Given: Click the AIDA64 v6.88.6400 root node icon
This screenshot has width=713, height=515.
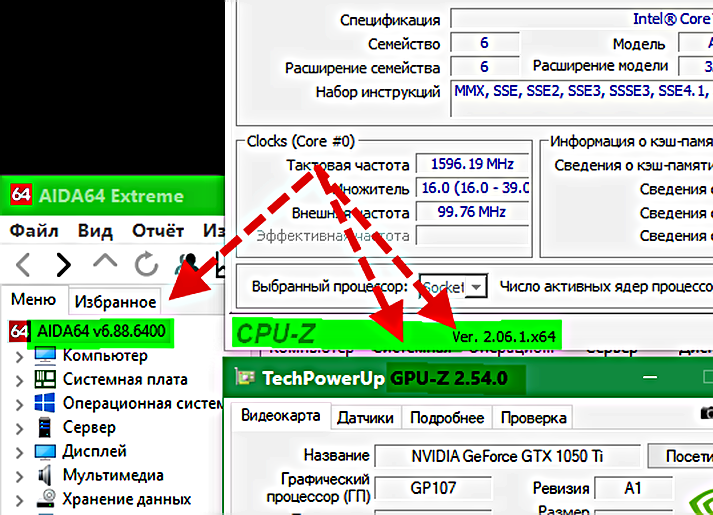Looking at the screenshot, I should click(x=19, y=331).
